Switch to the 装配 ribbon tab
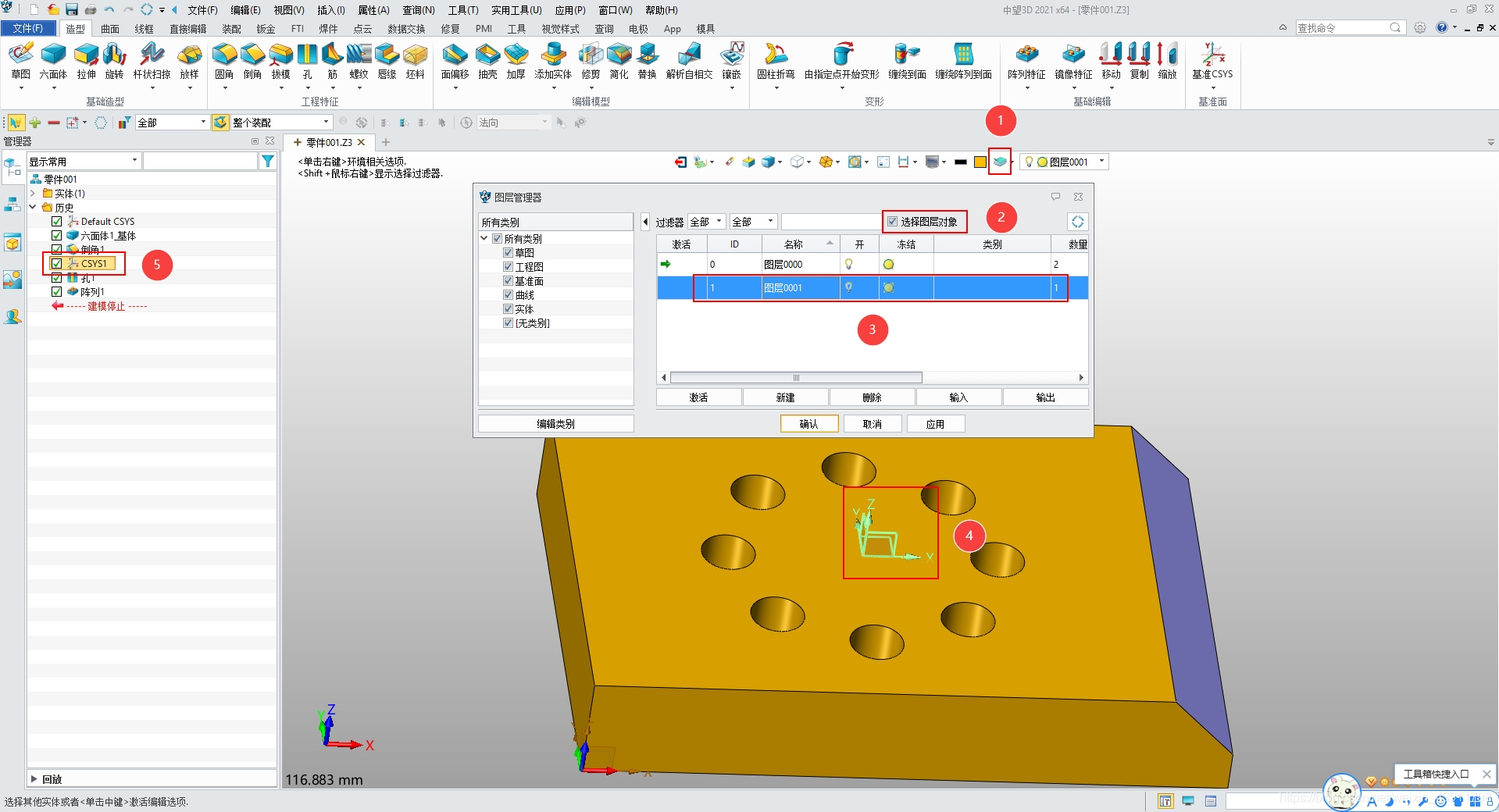This screenshot has height=812, width=1499. (231, 29)
